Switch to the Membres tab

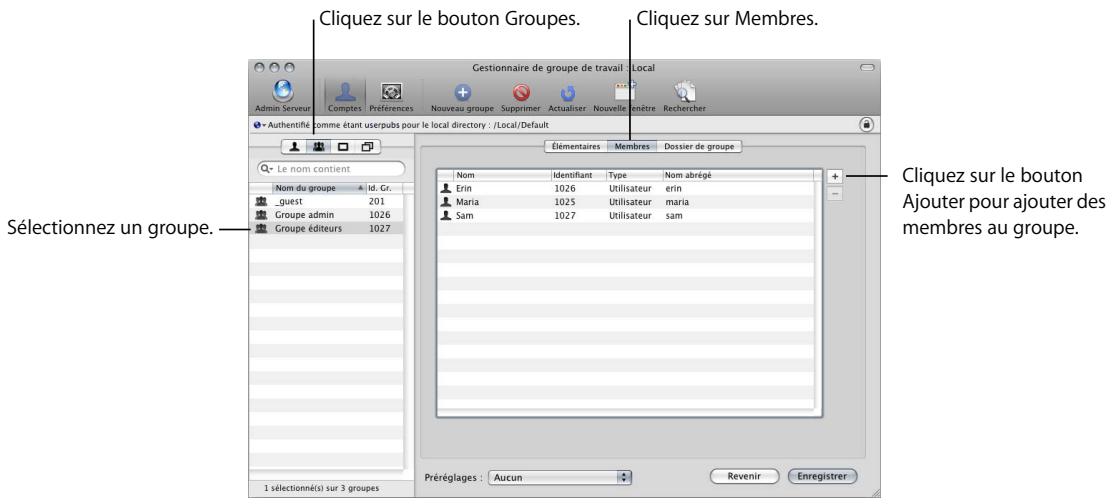pyautogui.click(x=632, y=147)
